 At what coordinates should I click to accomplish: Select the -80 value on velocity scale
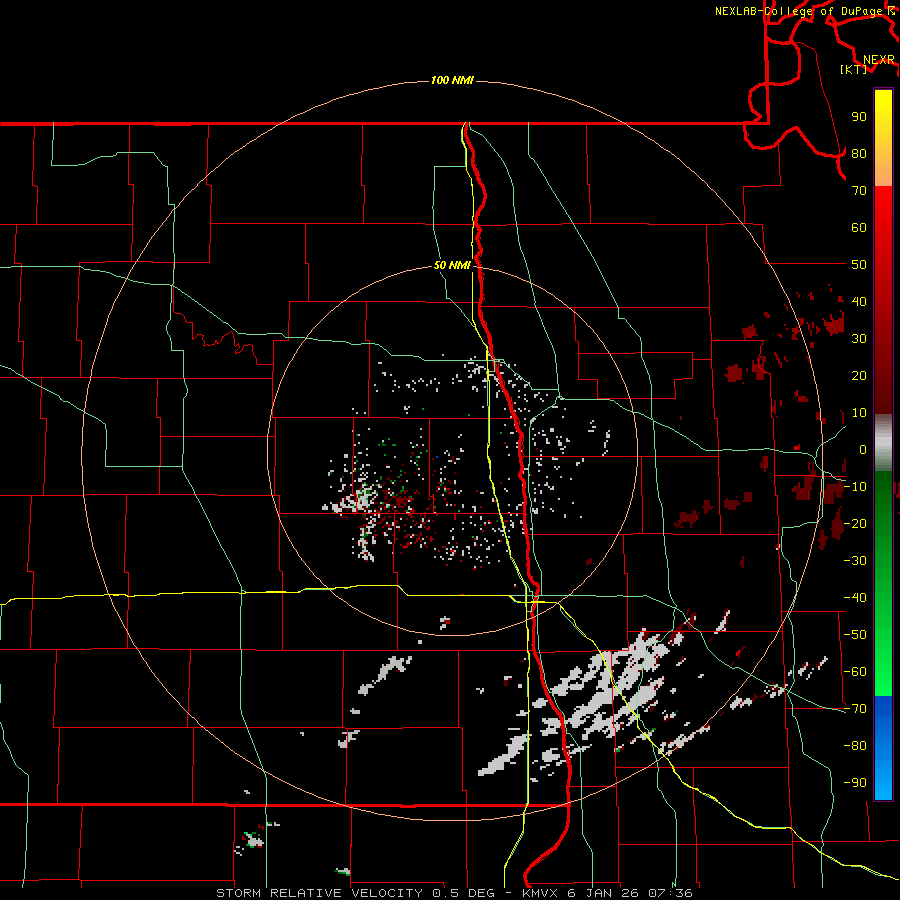(x=855, y=746)
